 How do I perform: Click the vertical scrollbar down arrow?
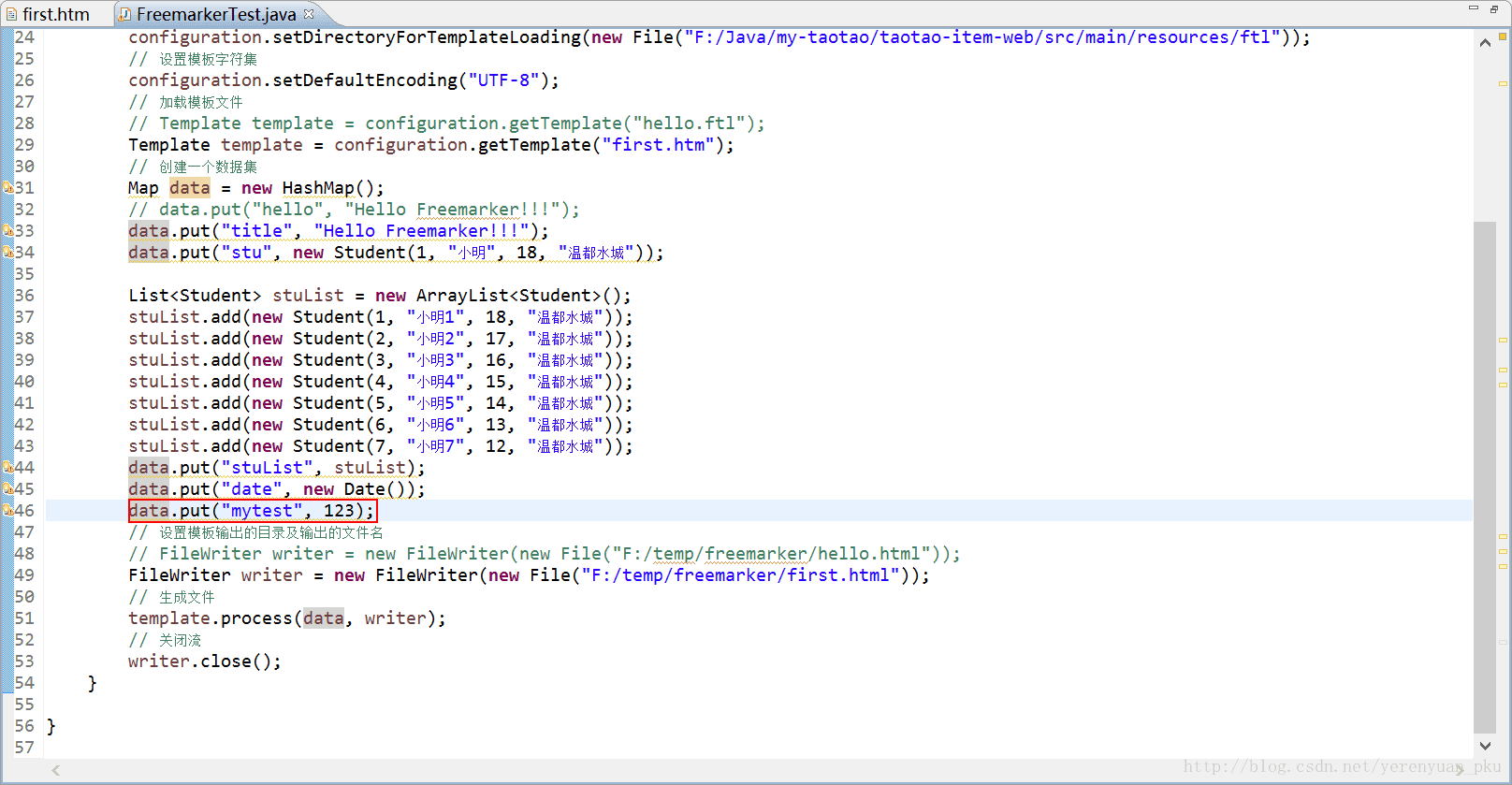click(x=1485, y=746)
